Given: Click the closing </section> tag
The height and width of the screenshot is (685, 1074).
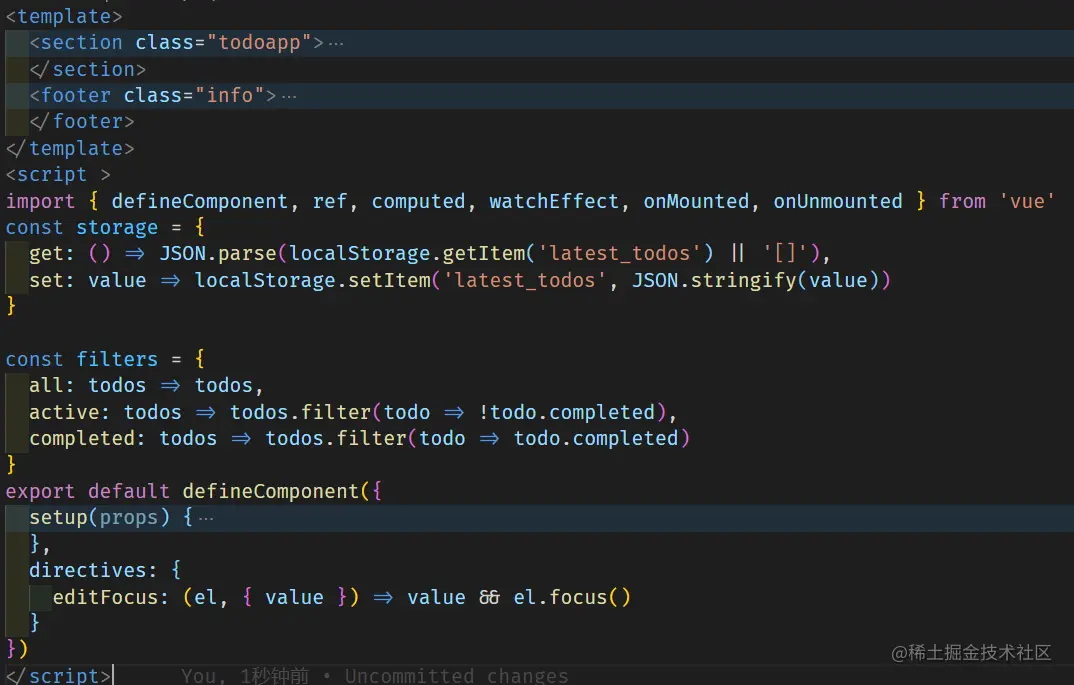Looking at the screenshot, I should point(88,69).
